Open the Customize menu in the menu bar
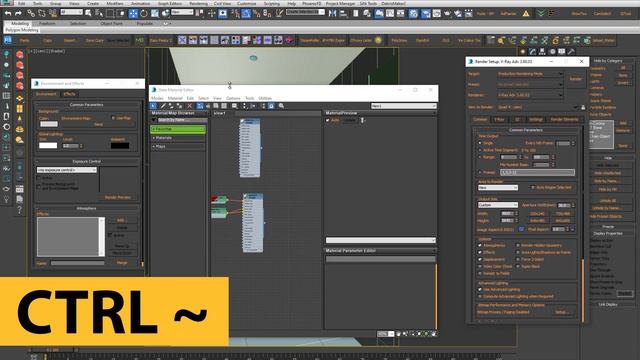640x360 pixels. 246,3
